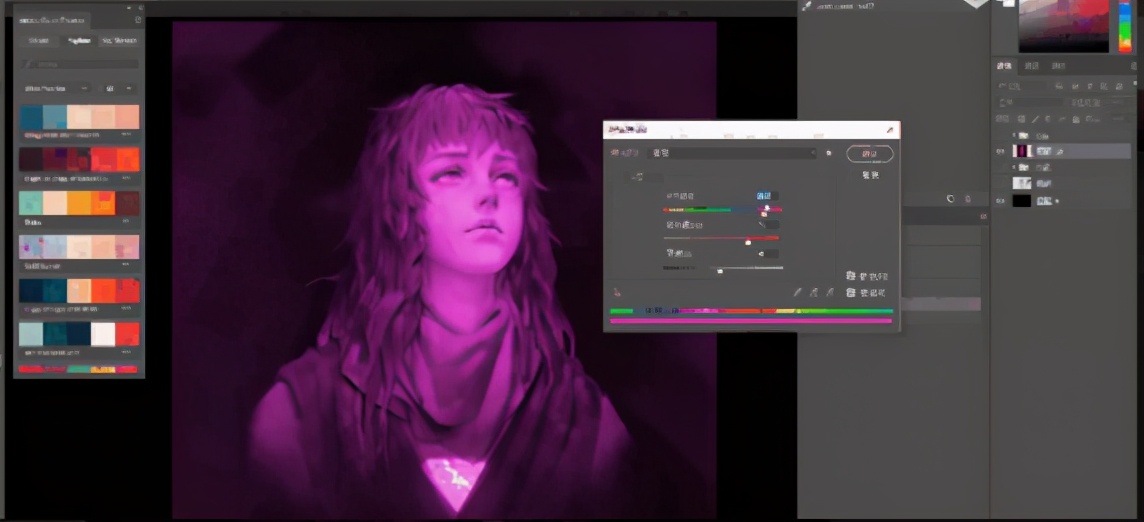Click the foreground/background swatch beside the color field
The width and height of the screenshot is (1144, 522).
(1008, 4)
